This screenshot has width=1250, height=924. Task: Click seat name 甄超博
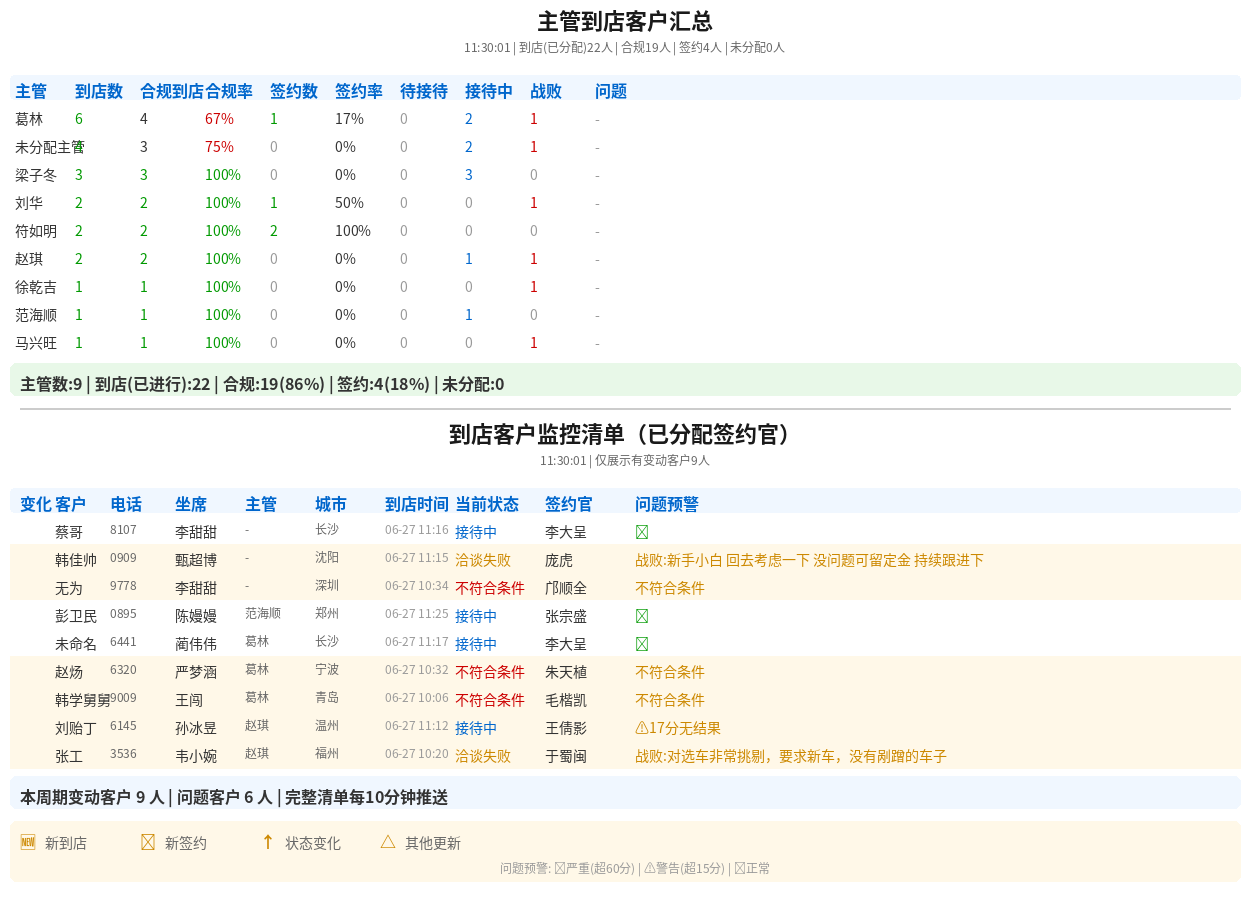point(196,560)
